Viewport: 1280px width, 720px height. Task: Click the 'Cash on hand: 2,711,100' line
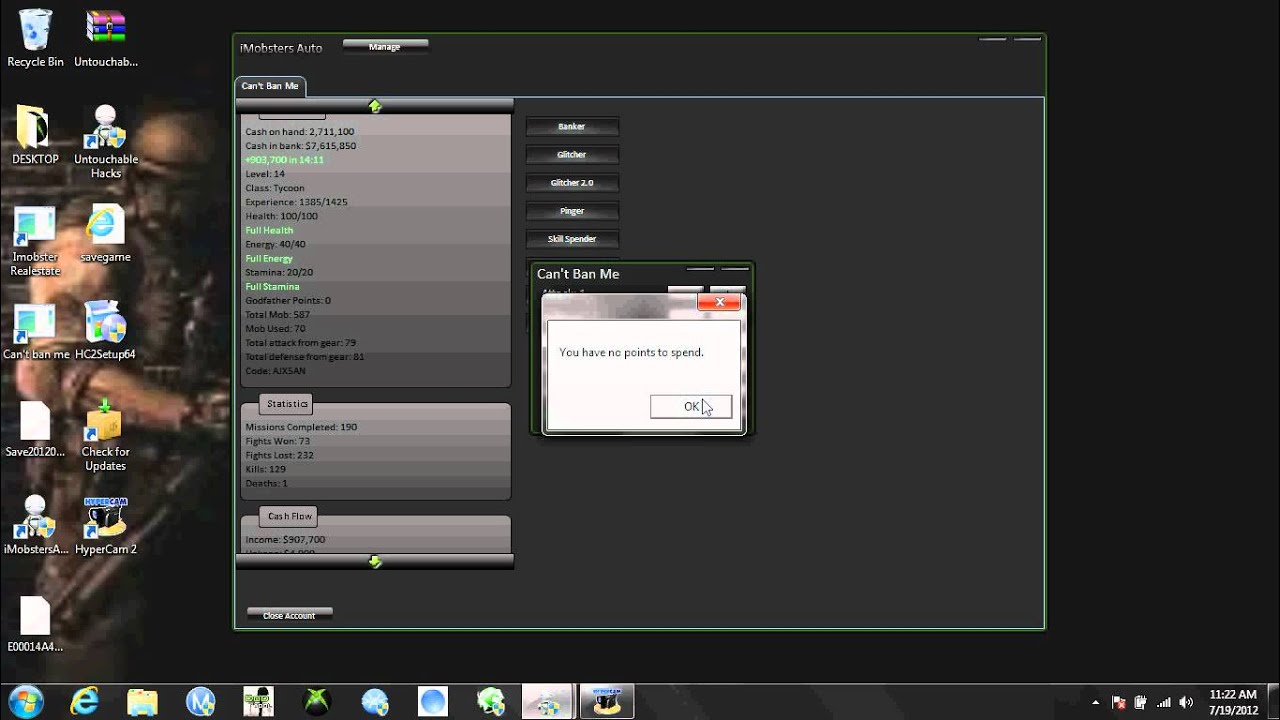300,132
